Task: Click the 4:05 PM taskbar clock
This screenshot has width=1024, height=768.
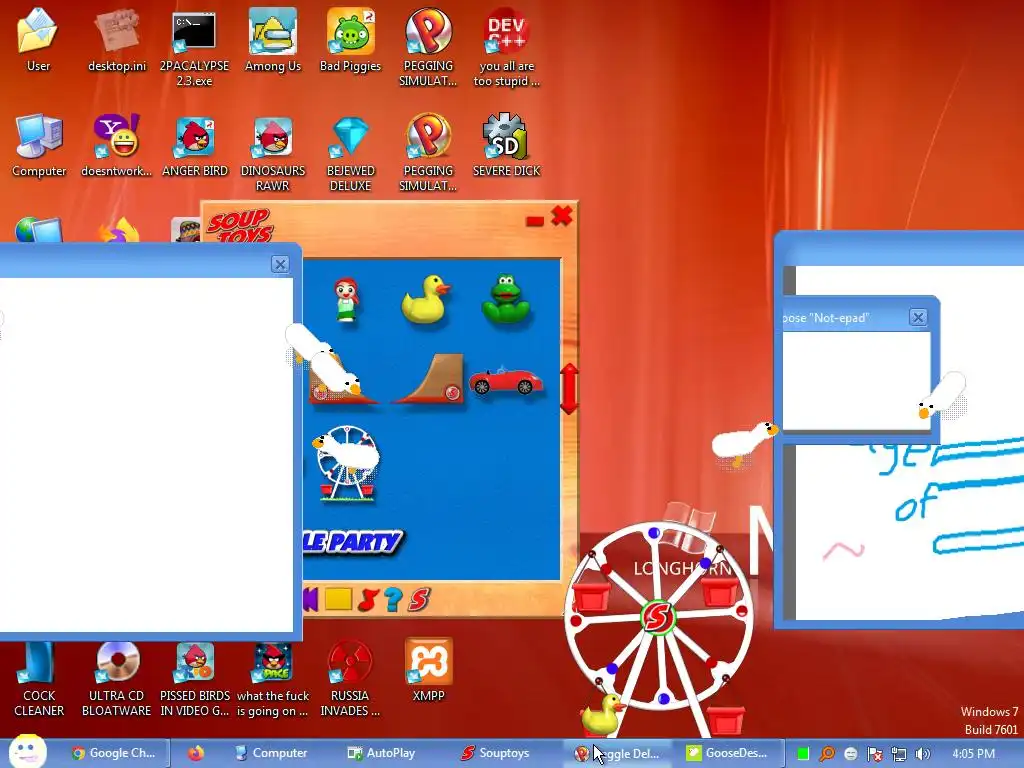Action: point(974,753)
